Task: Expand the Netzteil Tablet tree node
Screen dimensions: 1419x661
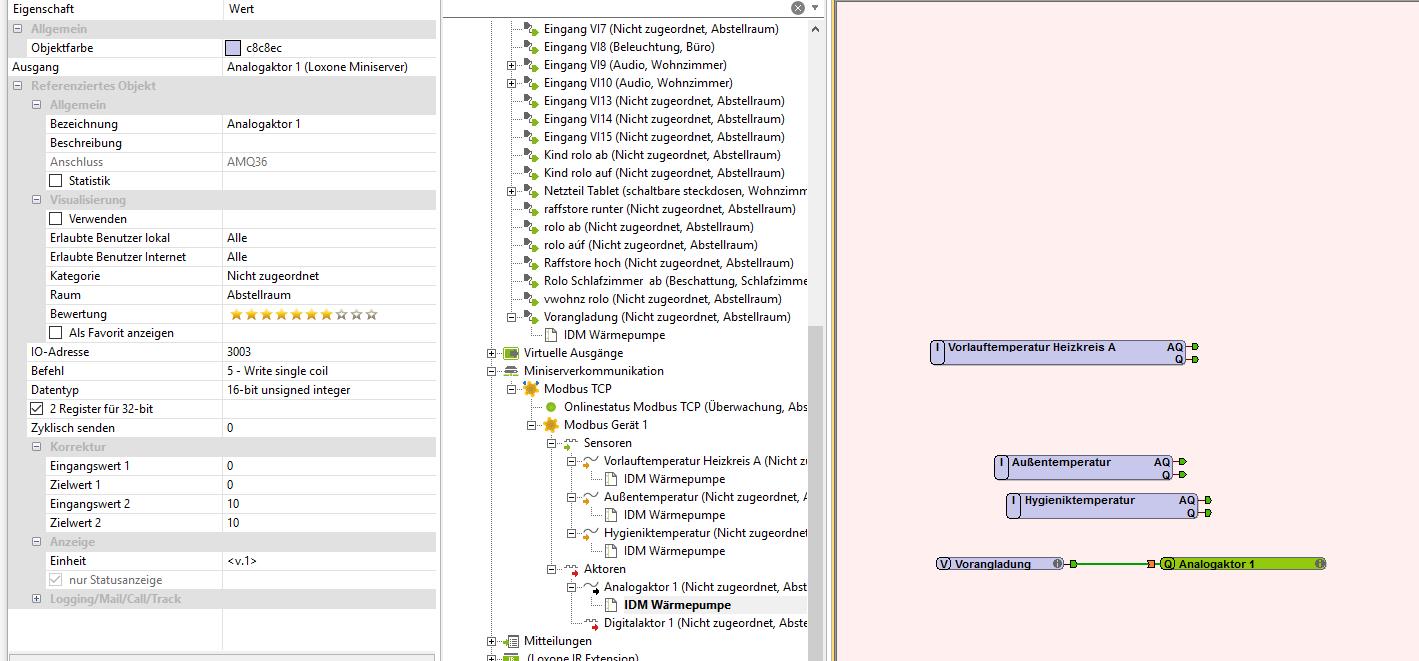Action: (511, 192)
